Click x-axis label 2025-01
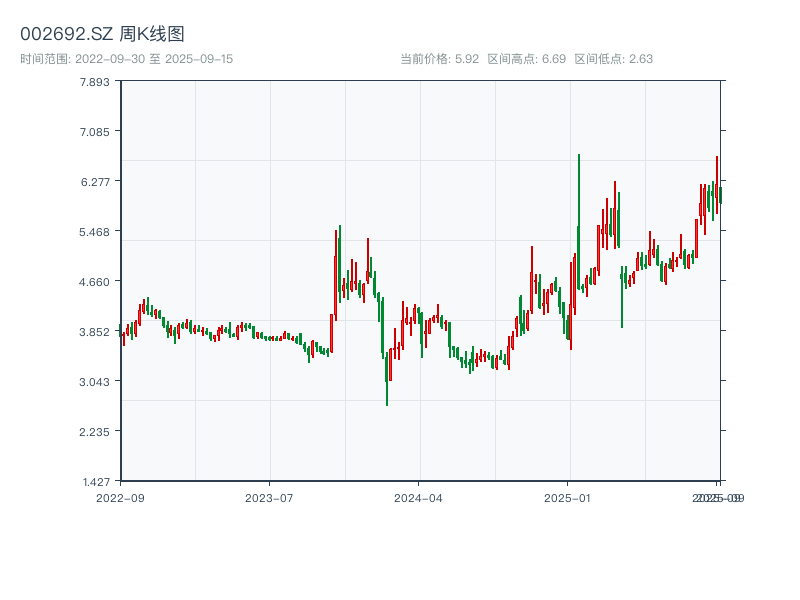The width and height of the screenshot is (800, 600). (567, 498)
